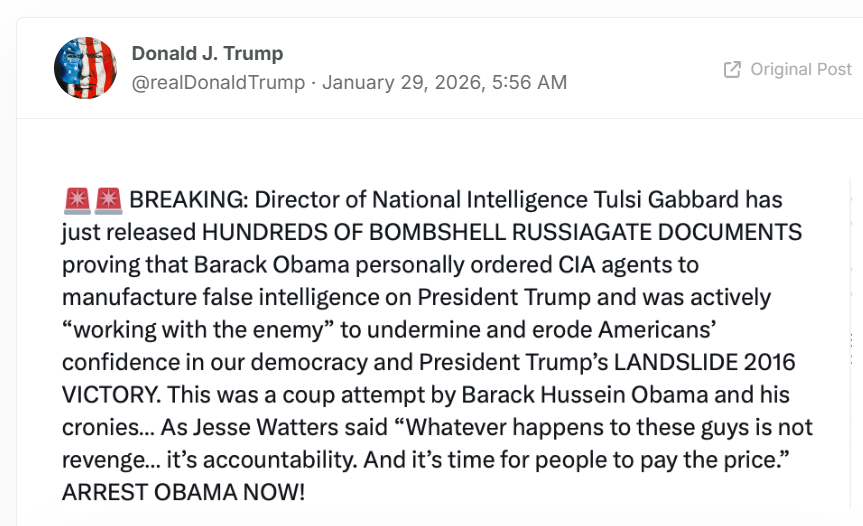Click the quoted phrase working with the enemy
Image resolution: width=863 pixels, height=526 pixels.
coord(180,331)
